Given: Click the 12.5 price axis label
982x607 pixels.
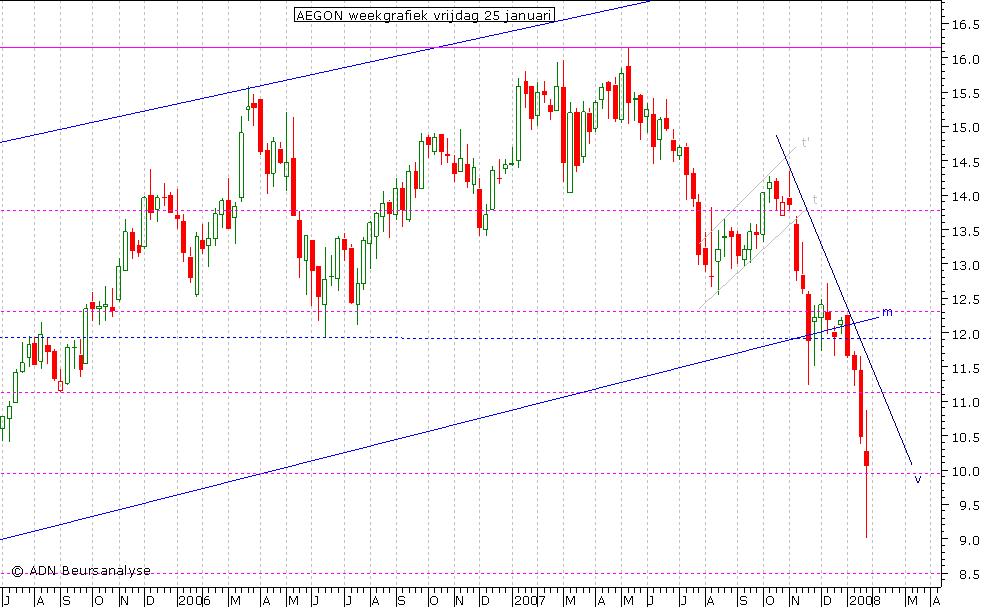Looking at the screenshot, I should tap(965, 300).
